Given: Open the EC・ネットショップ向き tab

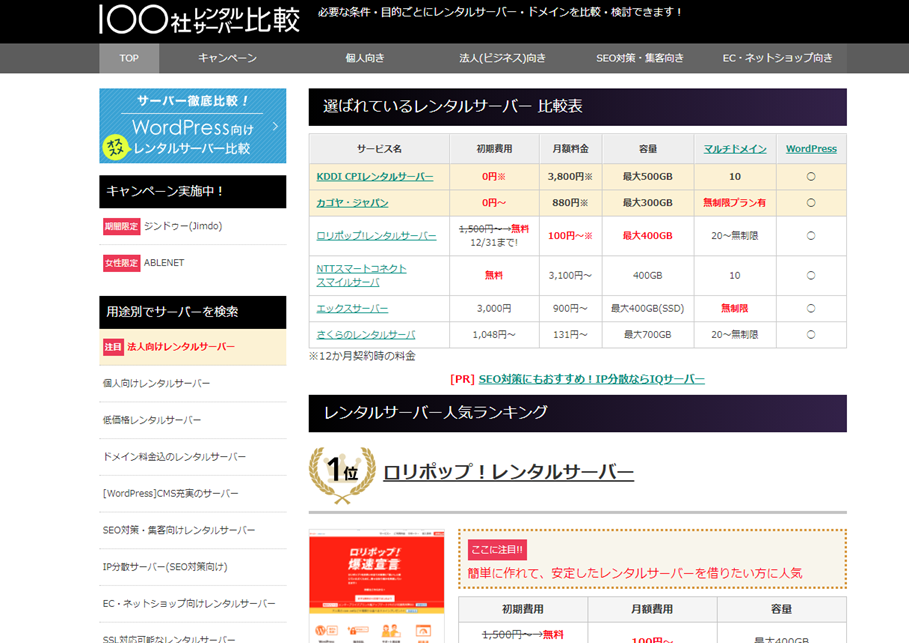Looking at the screenshot, I should [777, 58].
